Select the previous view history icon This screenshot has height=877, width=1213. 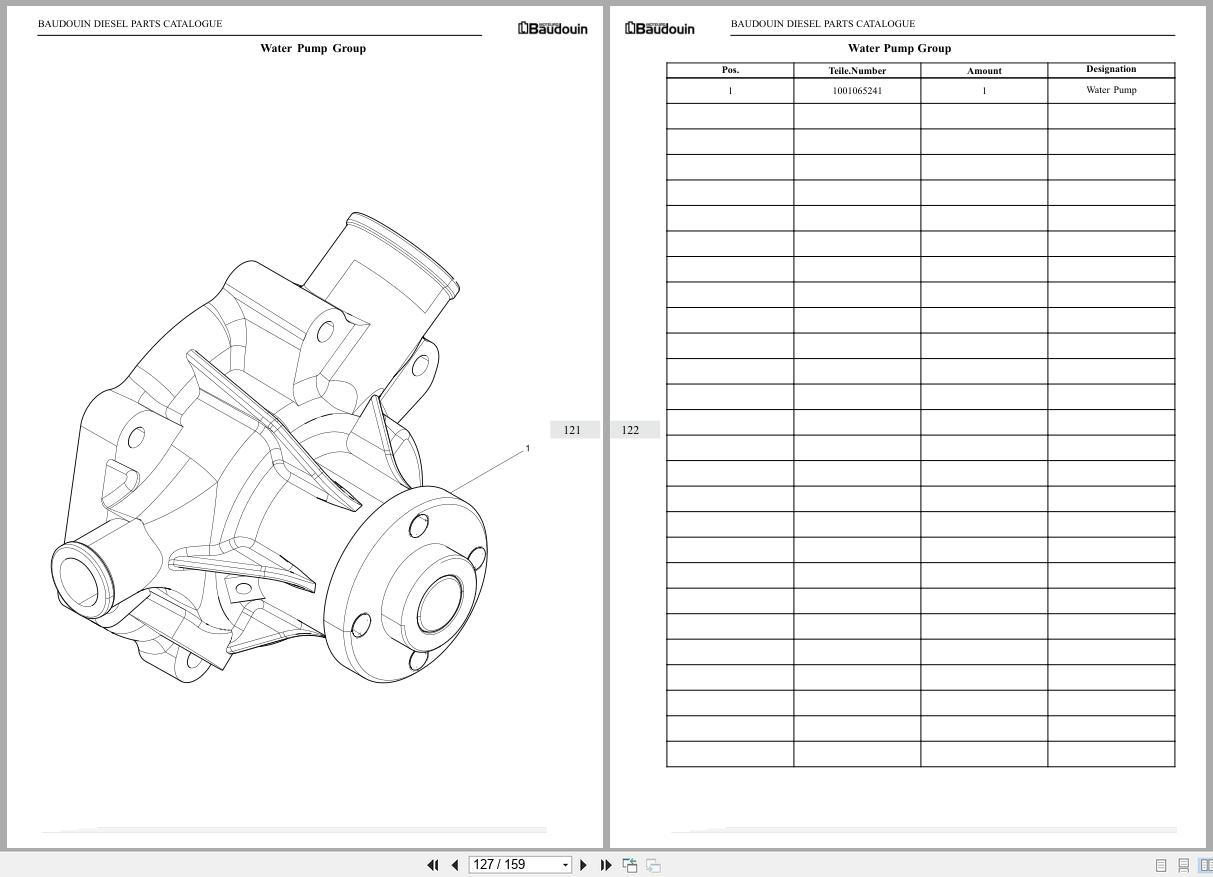click(630, 864)
